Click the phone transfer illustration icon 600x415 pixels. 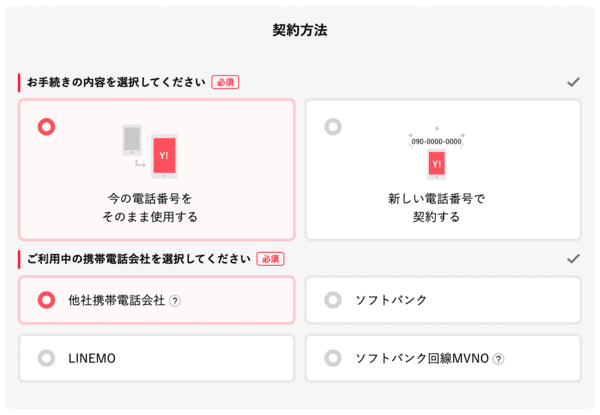tap(150, 151)
